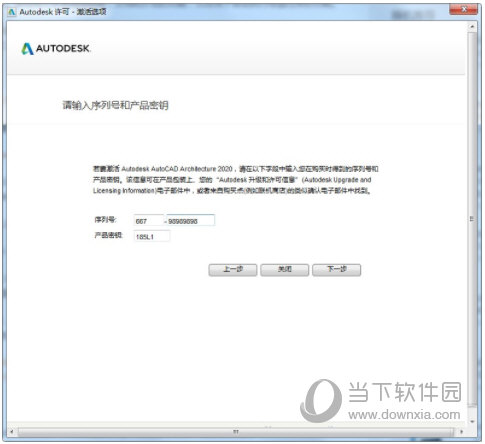Click the Autodesk logo in header

pyautogui.click(x=56, y=49)
